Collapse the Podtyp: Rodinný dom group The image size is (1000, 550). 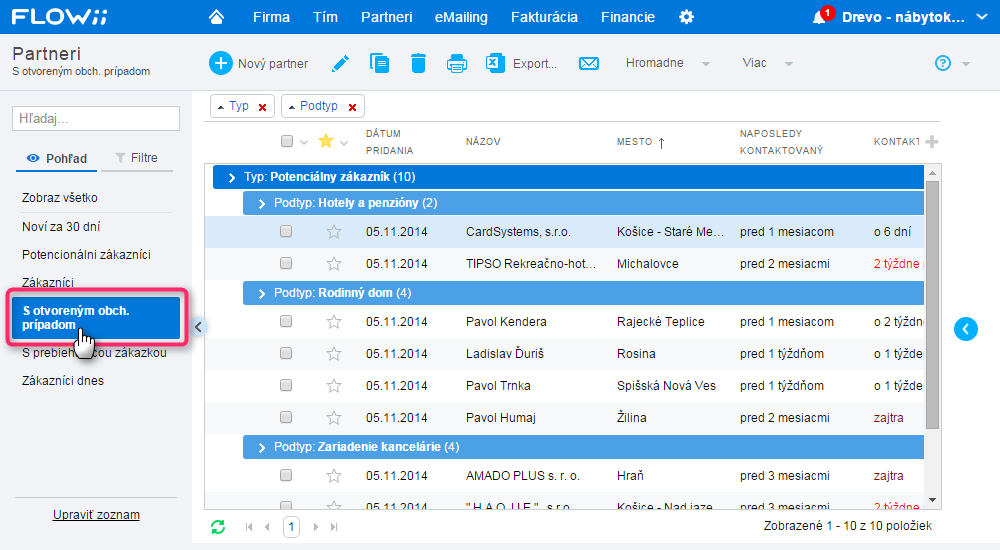click(261, 294)
